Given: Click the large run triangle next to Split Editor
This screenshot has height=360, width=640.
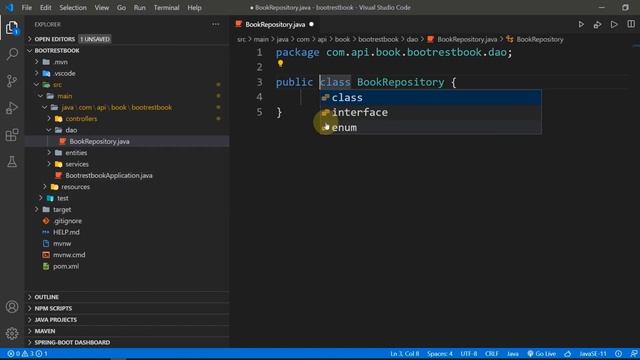Looking at the screenshot, I should tap(614, 24).
